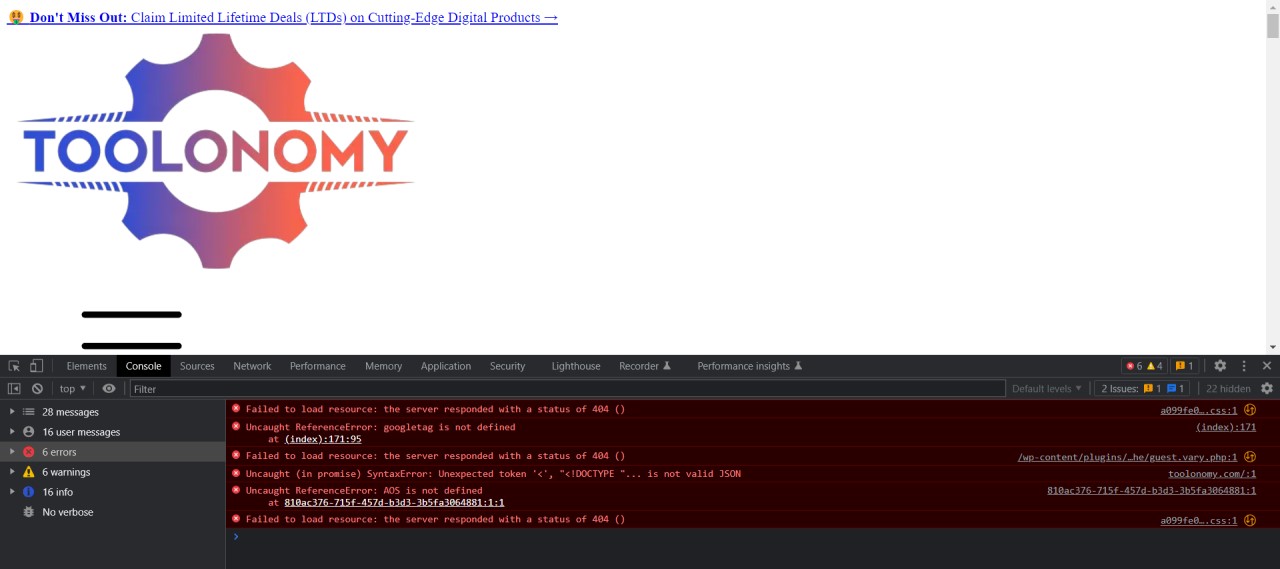1280x569 pixels.
Task: Click the yellow warning icon beside 6 warnings
Action: (29, 472)
